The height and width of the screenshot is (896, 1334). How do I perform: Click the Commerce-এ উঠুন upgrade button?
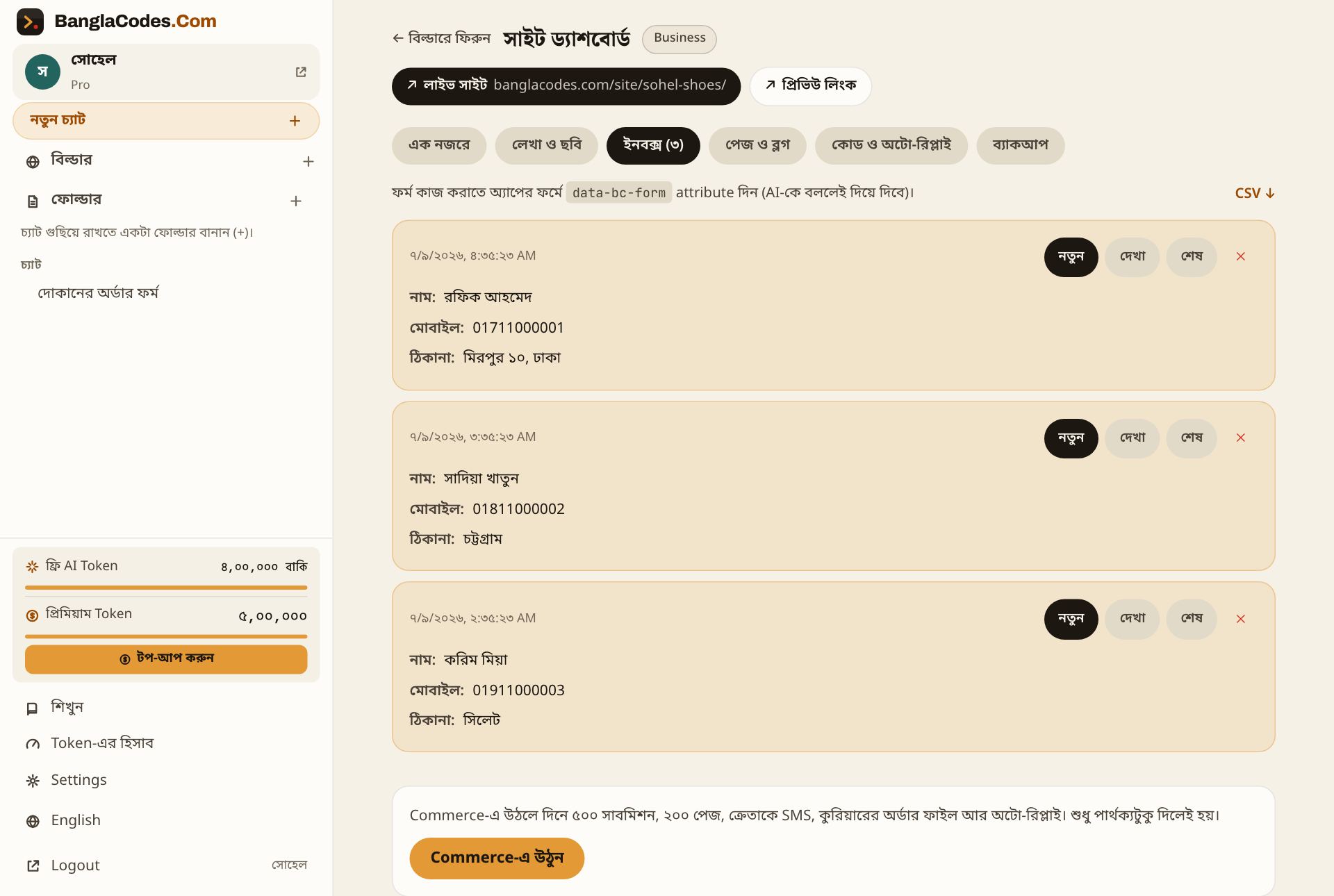[497, 858]
